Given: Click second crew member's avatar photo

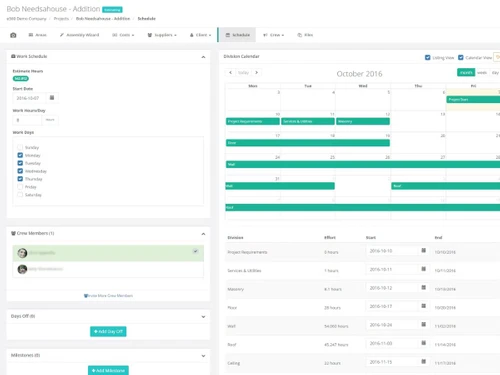Looking at the screenshot, I should [22, 269].
